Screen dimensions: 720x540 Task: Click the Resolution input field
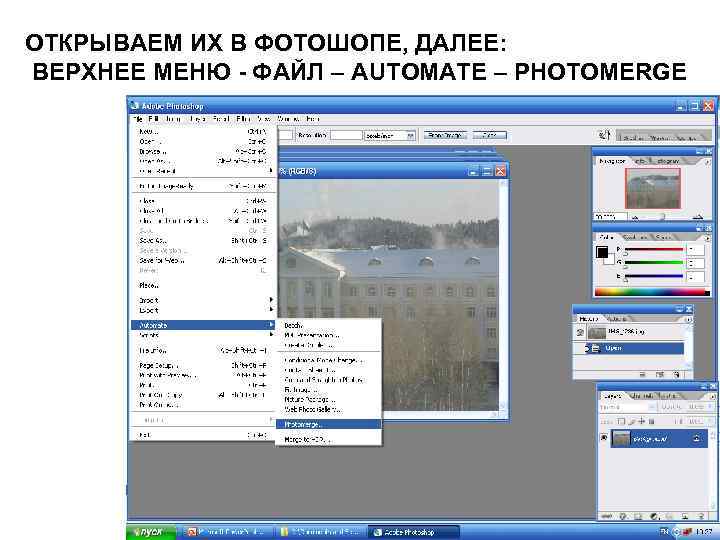pyautogui.click(x=347, y=135)
